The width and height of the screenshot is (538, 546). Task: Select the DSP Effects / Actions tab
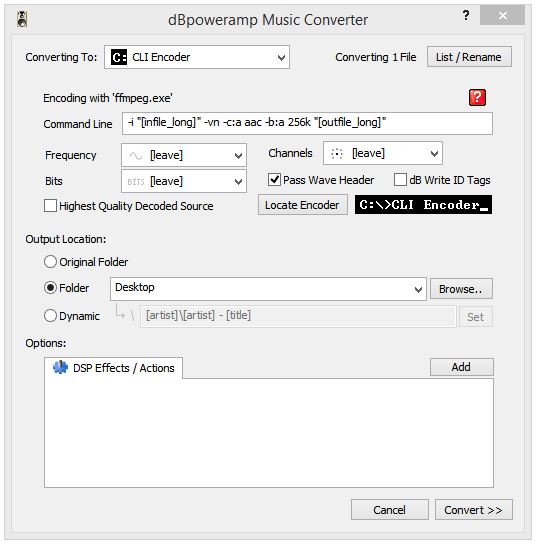coord(114,368)
